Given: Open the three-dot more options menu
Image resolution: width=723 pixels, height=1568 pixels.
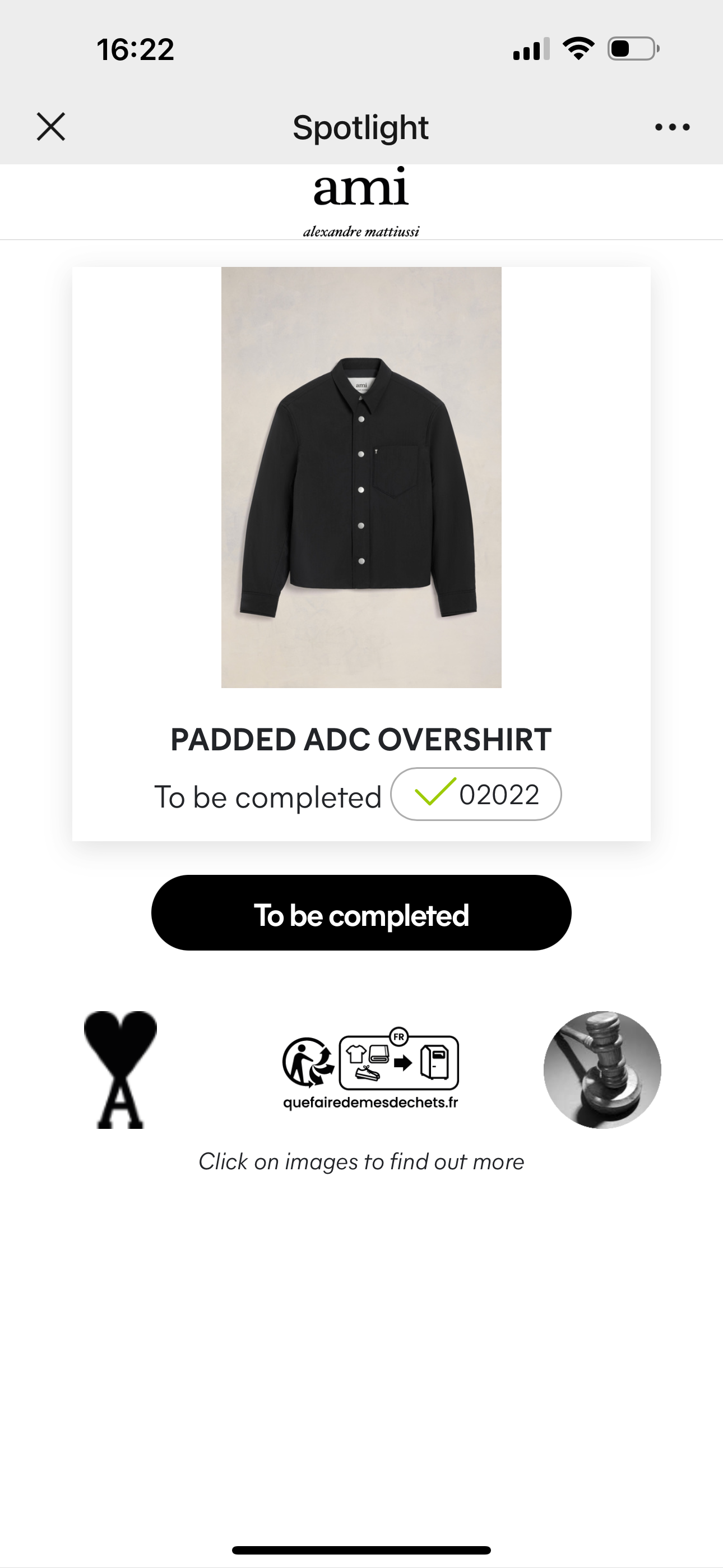Looking at the screenshot, I should [x=672, y=127].
